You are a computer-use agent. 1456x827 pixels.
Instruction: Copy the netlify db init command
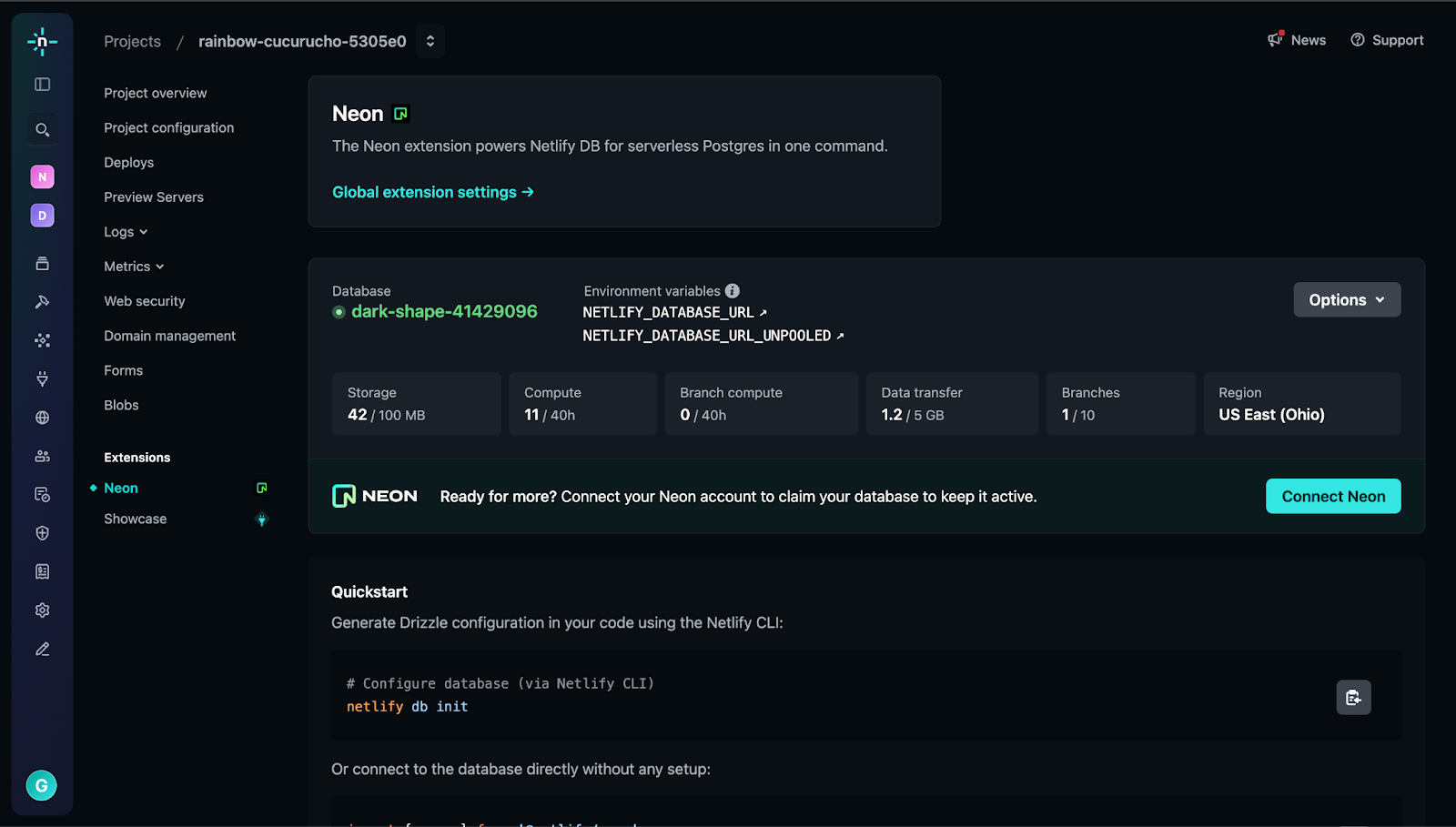pos(1353,698)
